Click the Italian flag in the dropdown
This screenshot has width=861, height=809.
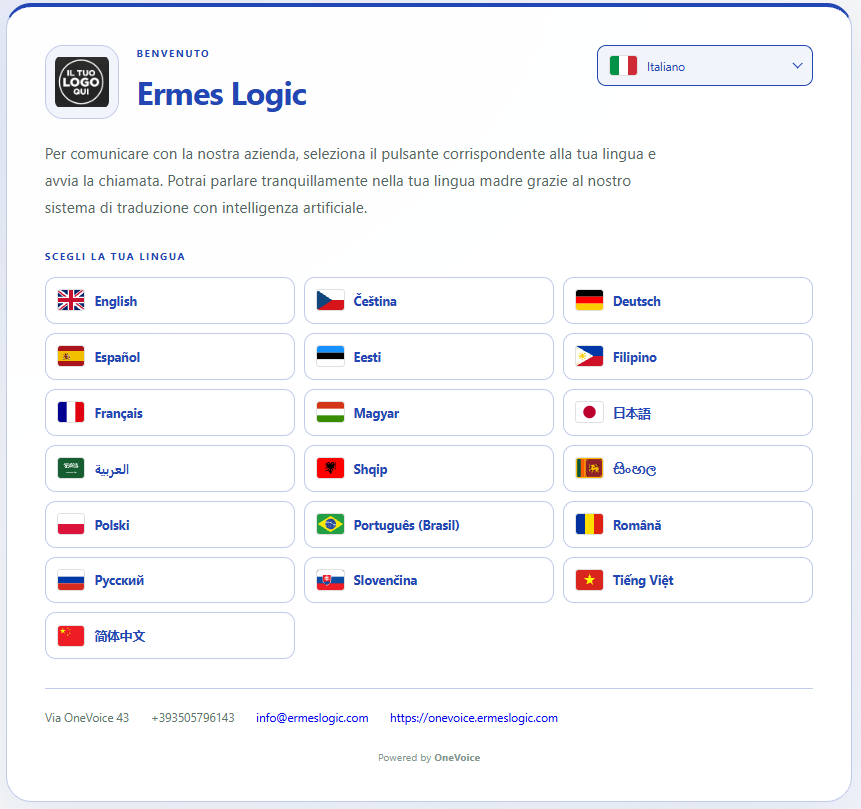coord(623,66)
